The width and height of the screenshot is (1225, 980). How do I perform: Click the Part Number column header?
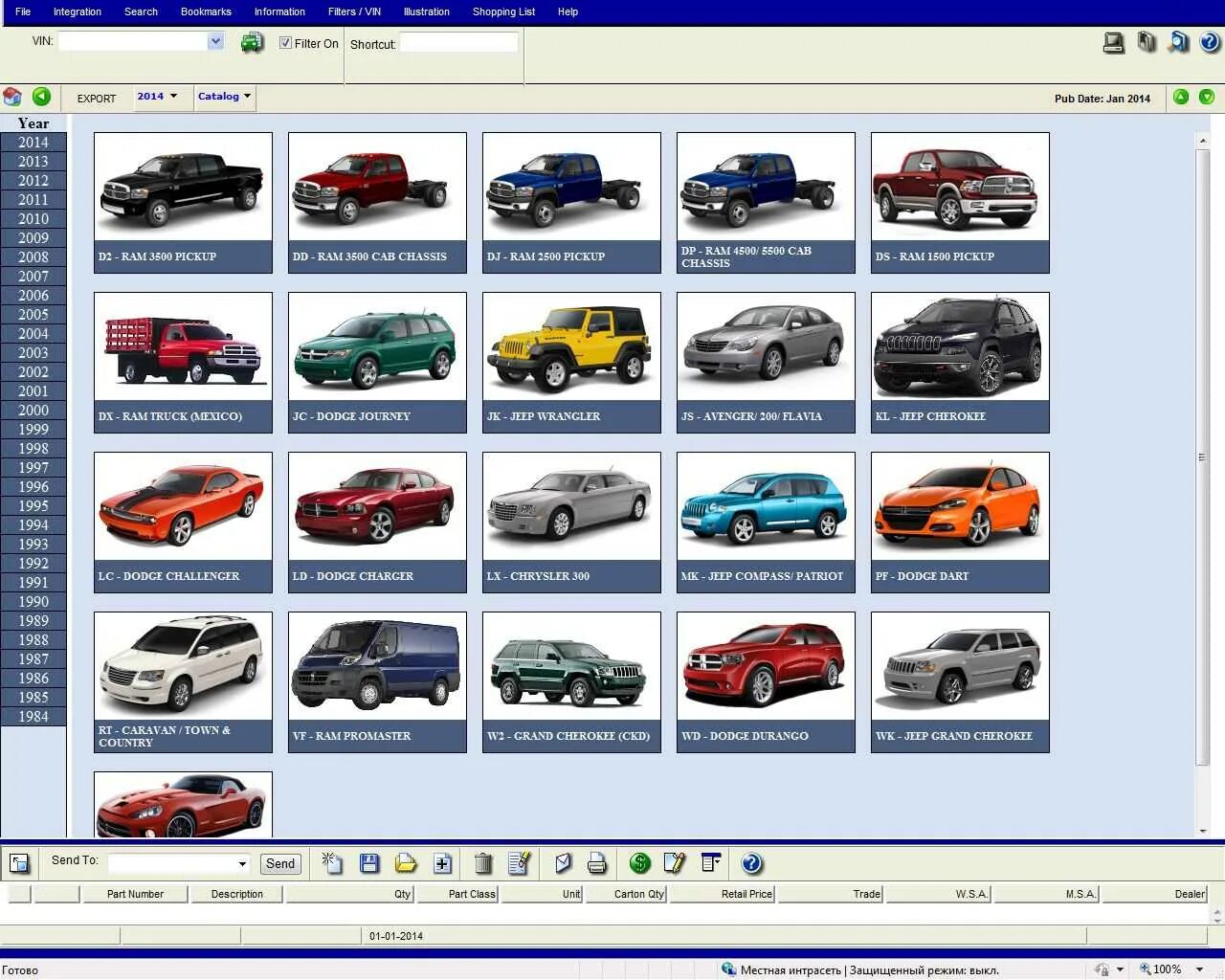[135, 894]
